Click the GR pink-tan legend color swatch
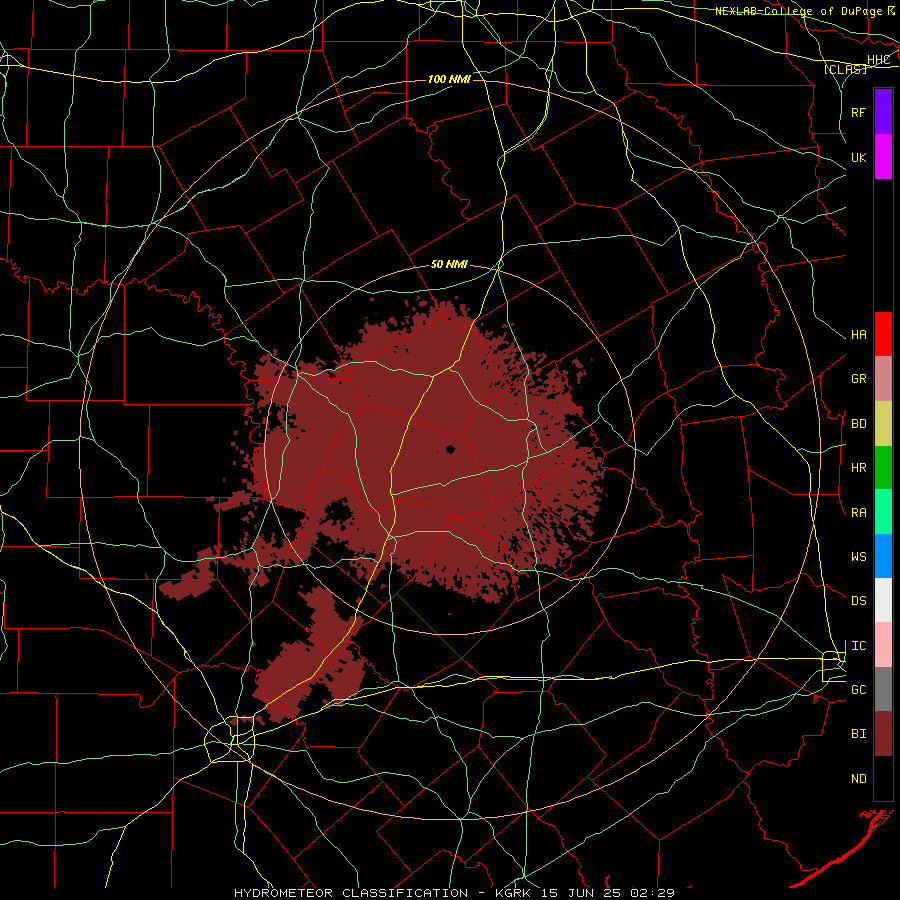 pyautogui.click(x=883, y=379)
